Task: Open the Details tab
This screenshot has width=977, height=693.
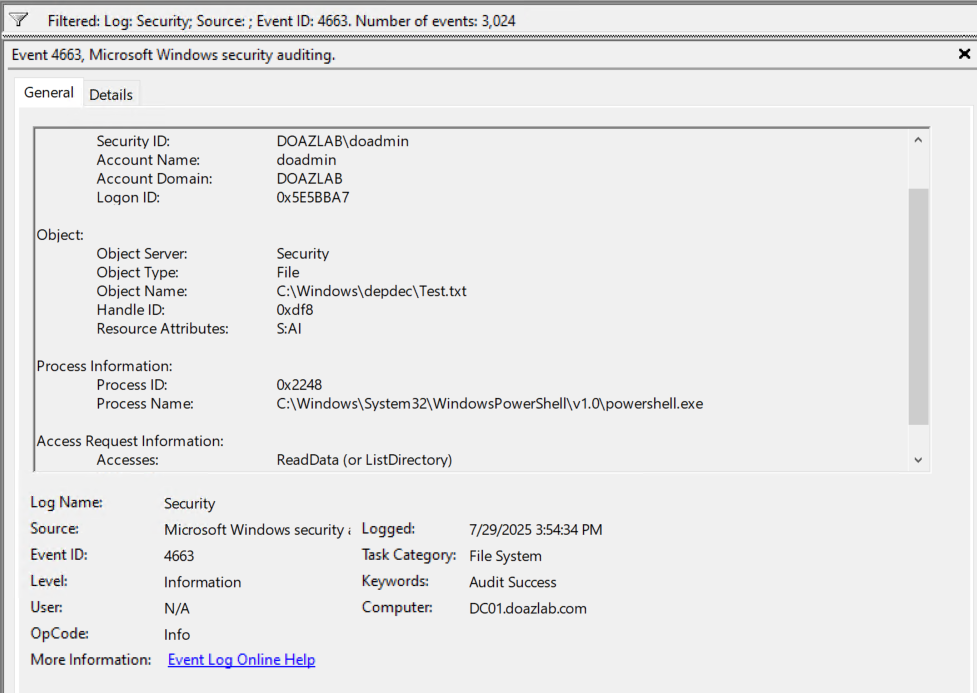Action: coord(111,95)
